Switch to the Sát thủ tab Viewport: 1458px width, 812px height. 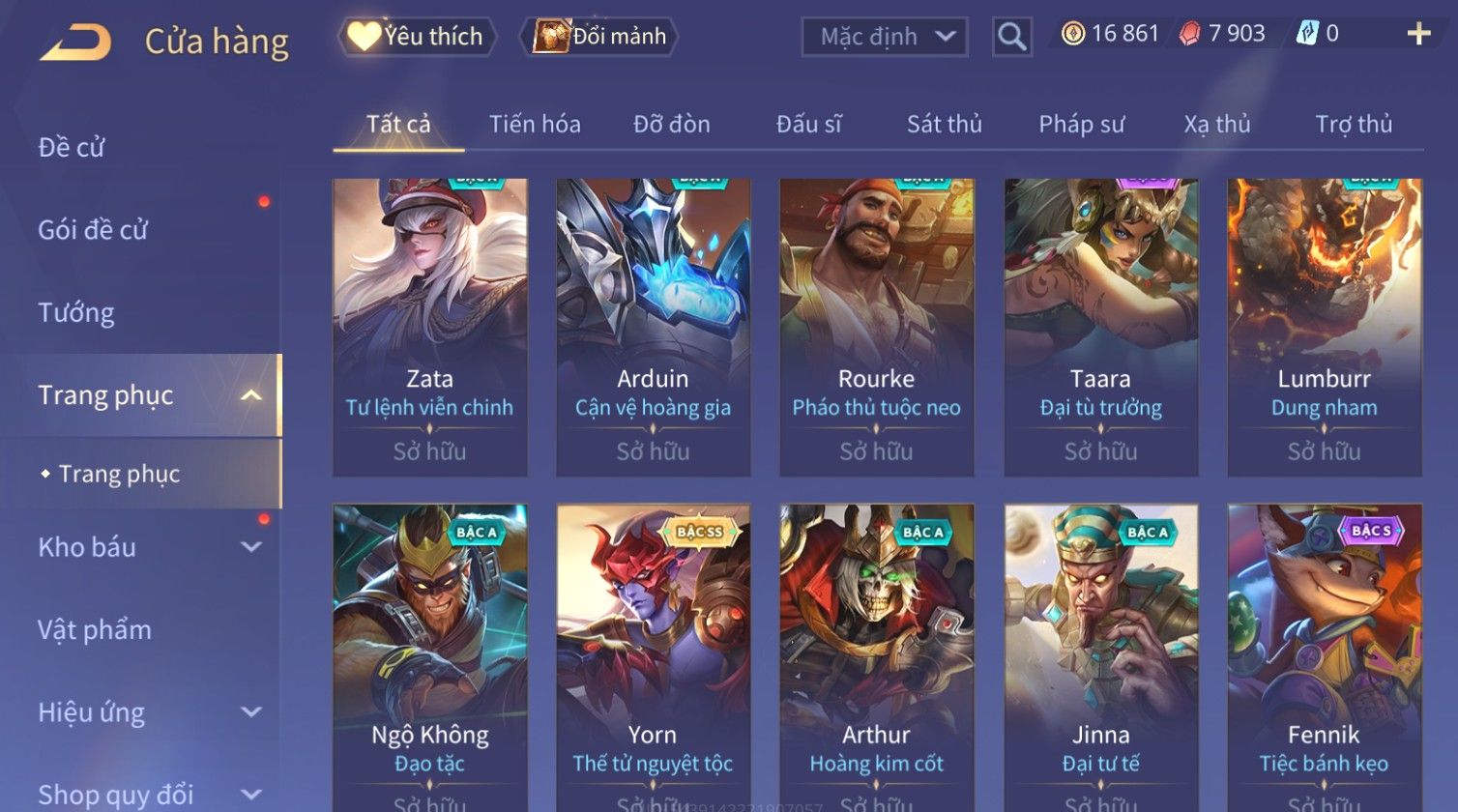pyautogui.click(x=944, y=124)
